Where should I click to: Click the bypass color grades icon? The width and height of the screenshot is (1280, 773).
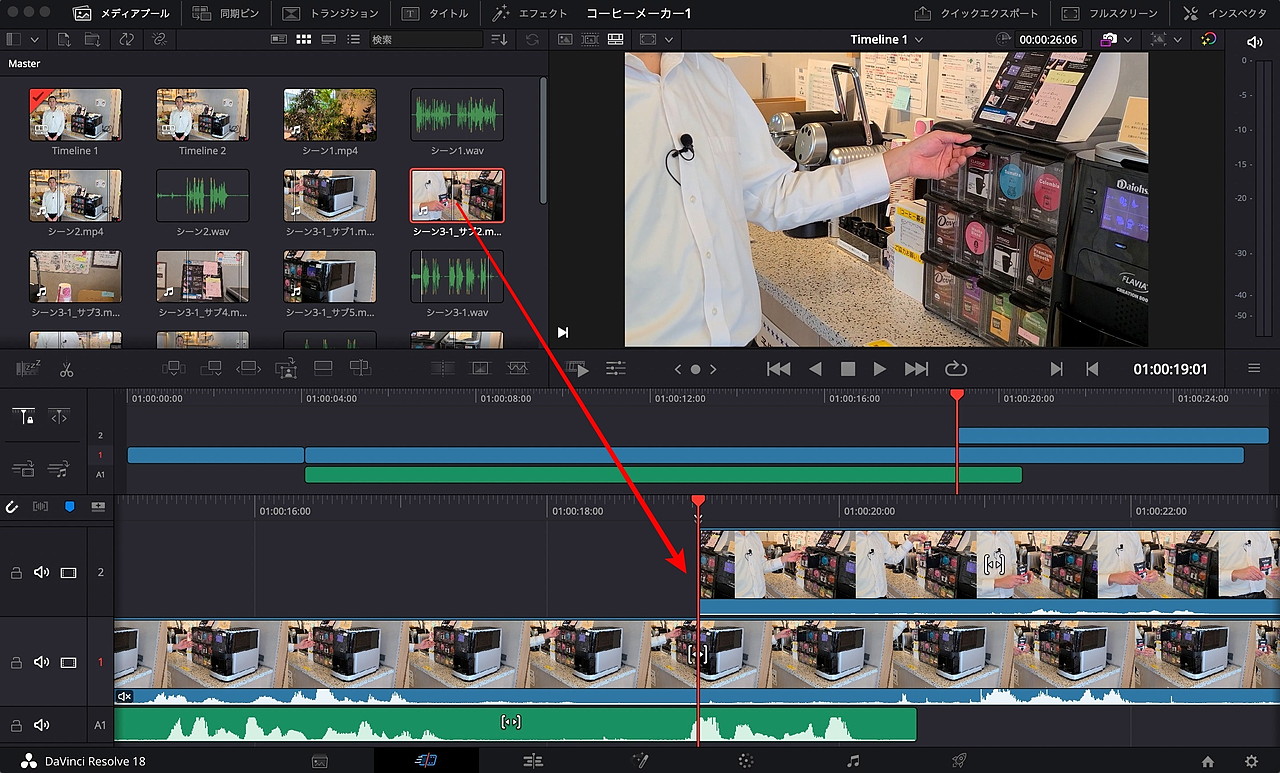pyautogui.click(x=1208, y=39)
